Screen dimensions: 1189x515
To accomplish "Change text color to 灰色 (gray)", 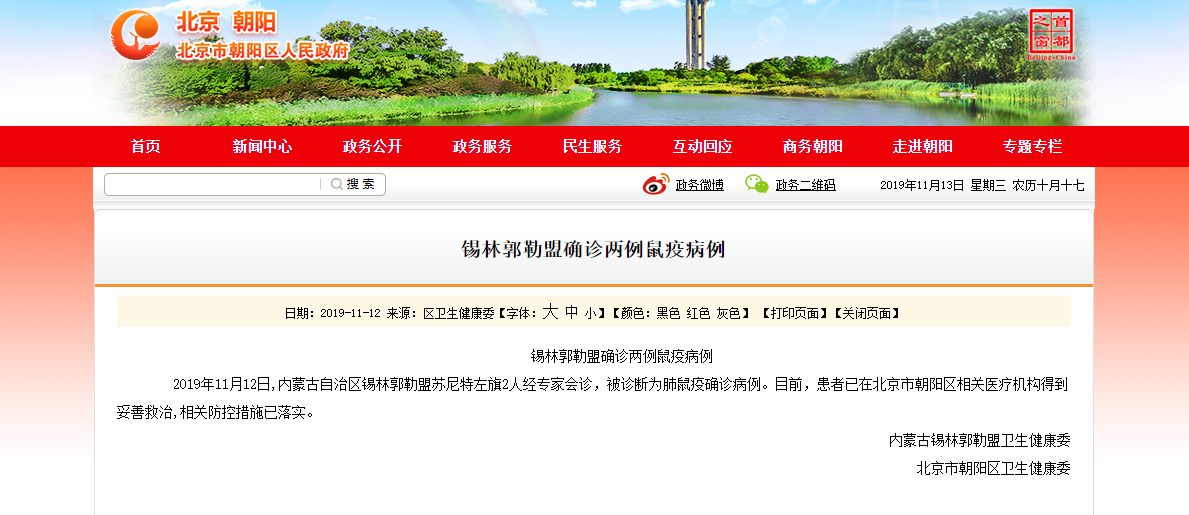I will [727, 313].
